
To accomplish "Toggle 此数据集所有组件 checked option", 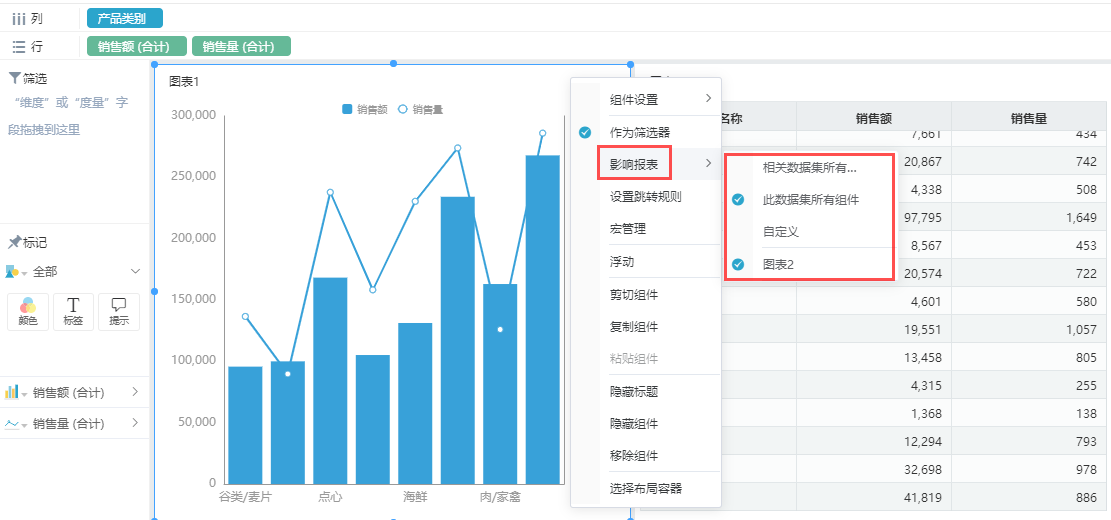I will coord(738,200).
